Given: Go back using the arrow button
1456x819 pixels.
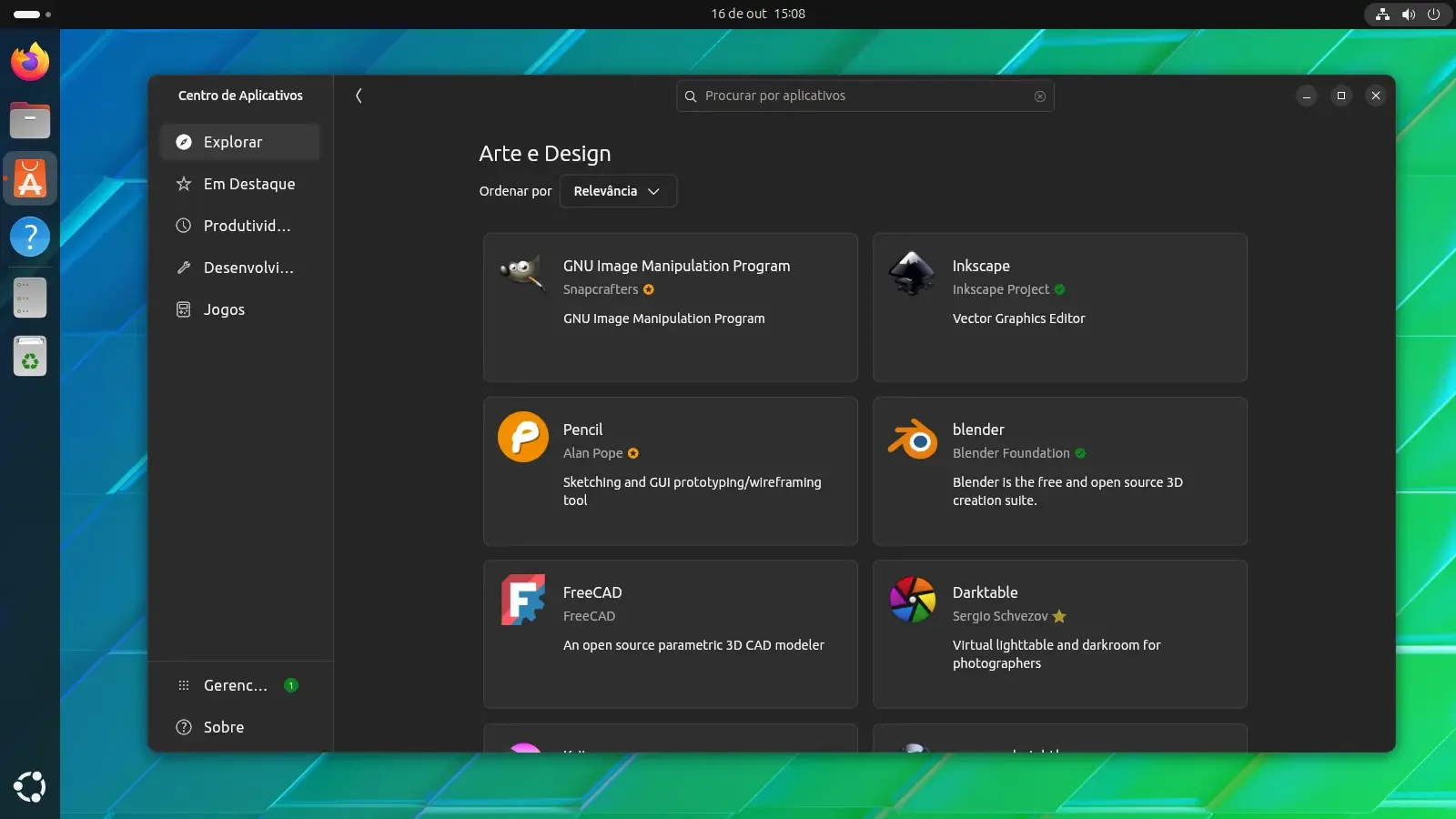Looking at the screenshot, I should [x=359, y=96].
